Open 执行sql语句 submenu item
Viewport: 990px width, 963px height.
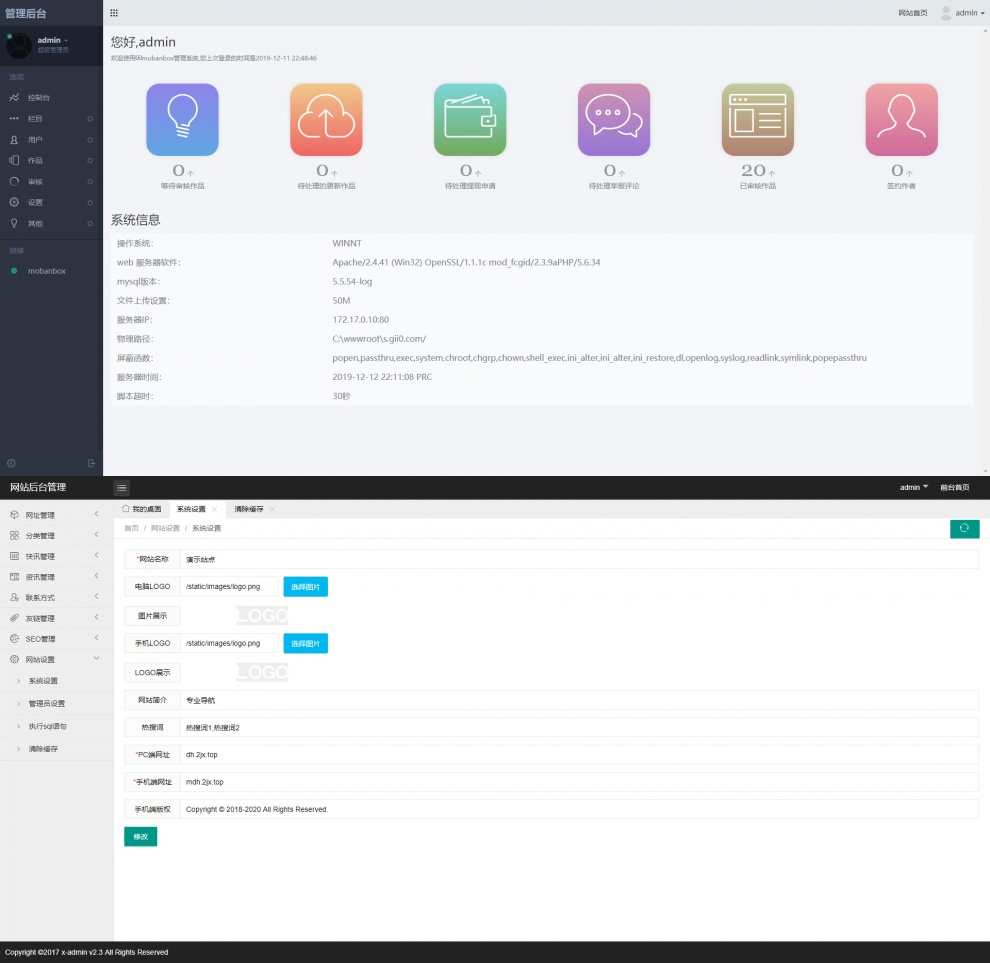pos(47,726)
